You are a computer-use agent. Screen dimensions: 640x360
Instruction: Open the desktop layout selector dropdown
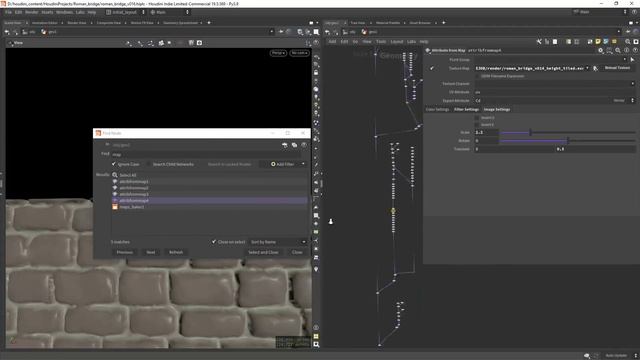[x=125, y=12]
